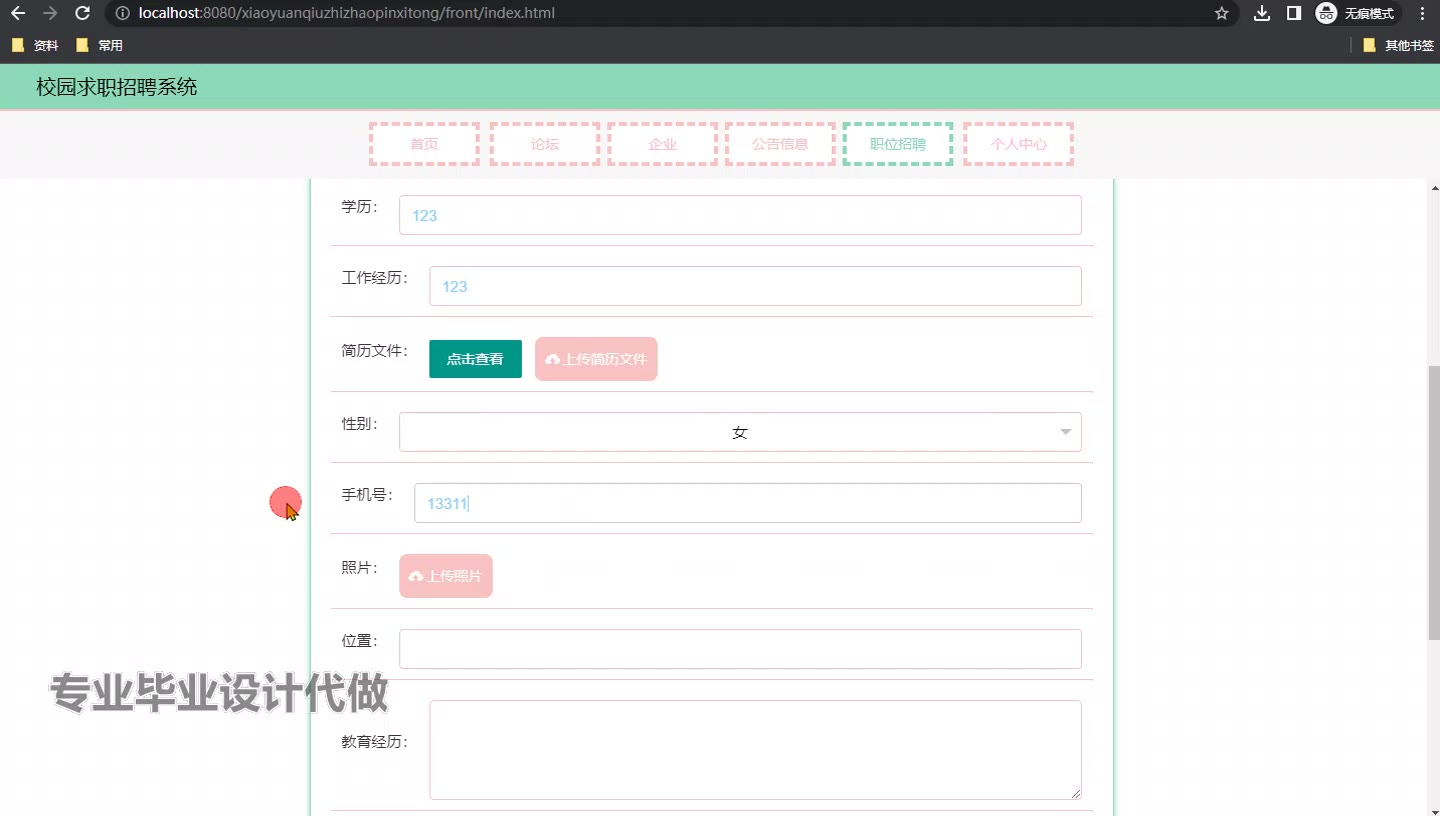This screenshot has width=1440, height=816.
Task: Open the 论坛 nav tab
Action: pos(545,144)
